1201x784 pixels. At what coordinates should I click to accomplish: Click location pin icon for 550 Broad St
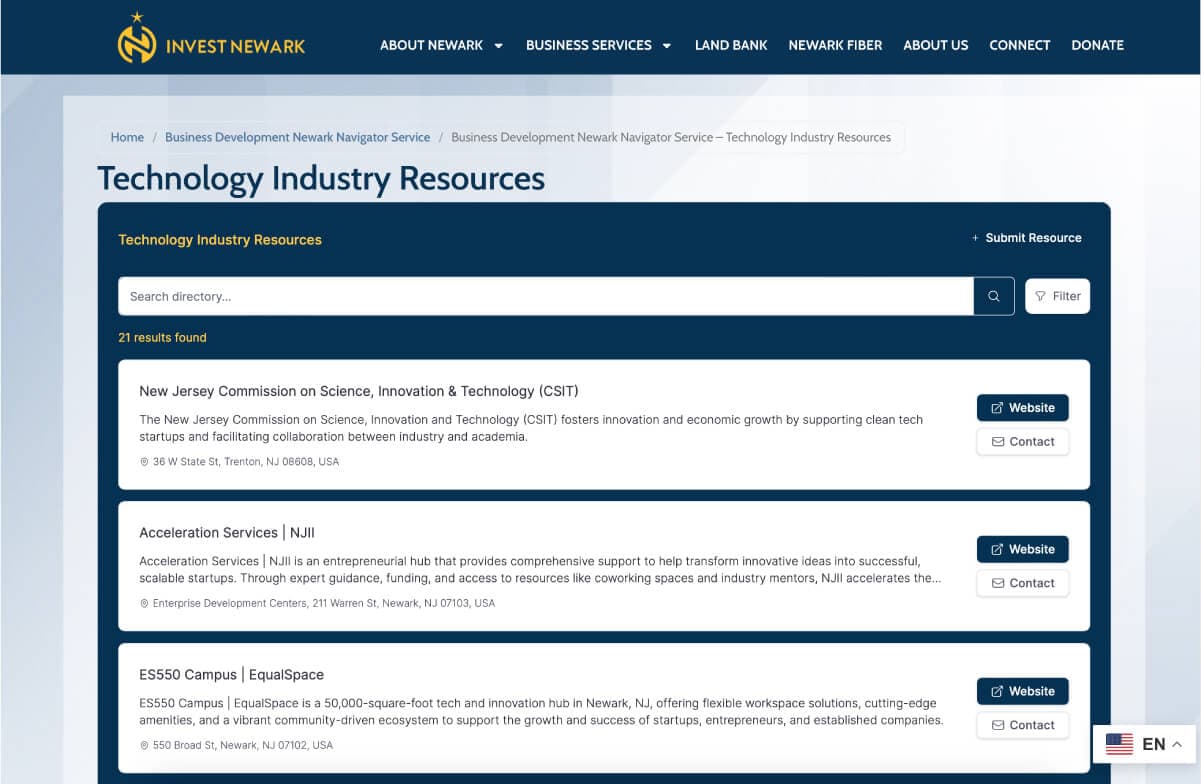[144, 745]
